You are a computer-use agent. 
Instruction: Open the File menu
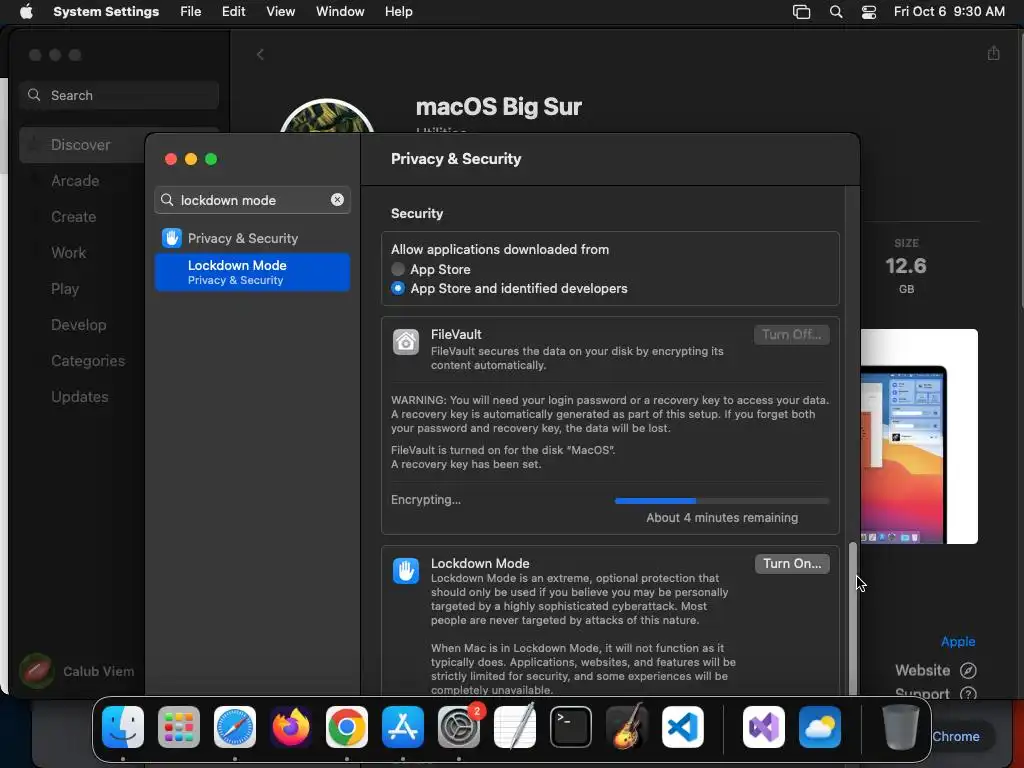coord(191,12)
